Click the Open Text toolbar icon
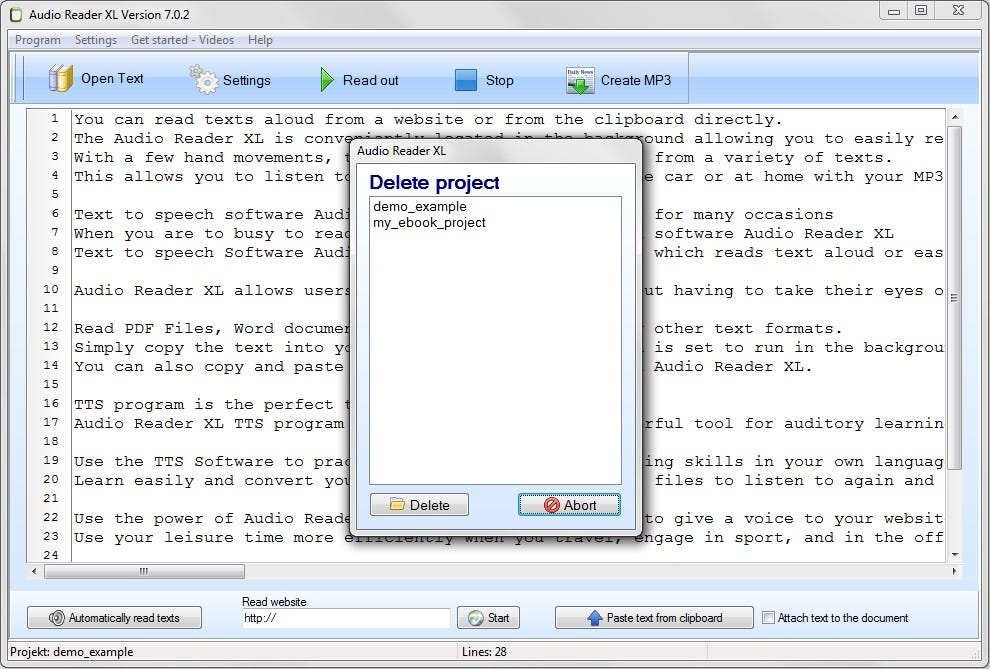Viewport: 990px width, 669px height. (60, 78)
